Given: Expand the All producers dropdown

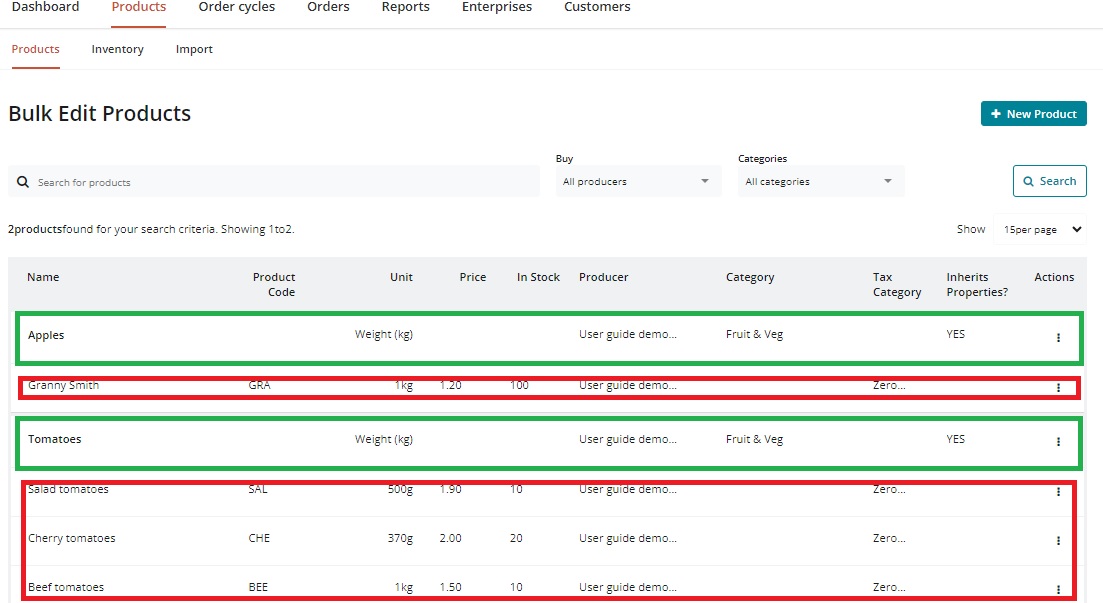Looking at the screenshot, I should point(637,182).
